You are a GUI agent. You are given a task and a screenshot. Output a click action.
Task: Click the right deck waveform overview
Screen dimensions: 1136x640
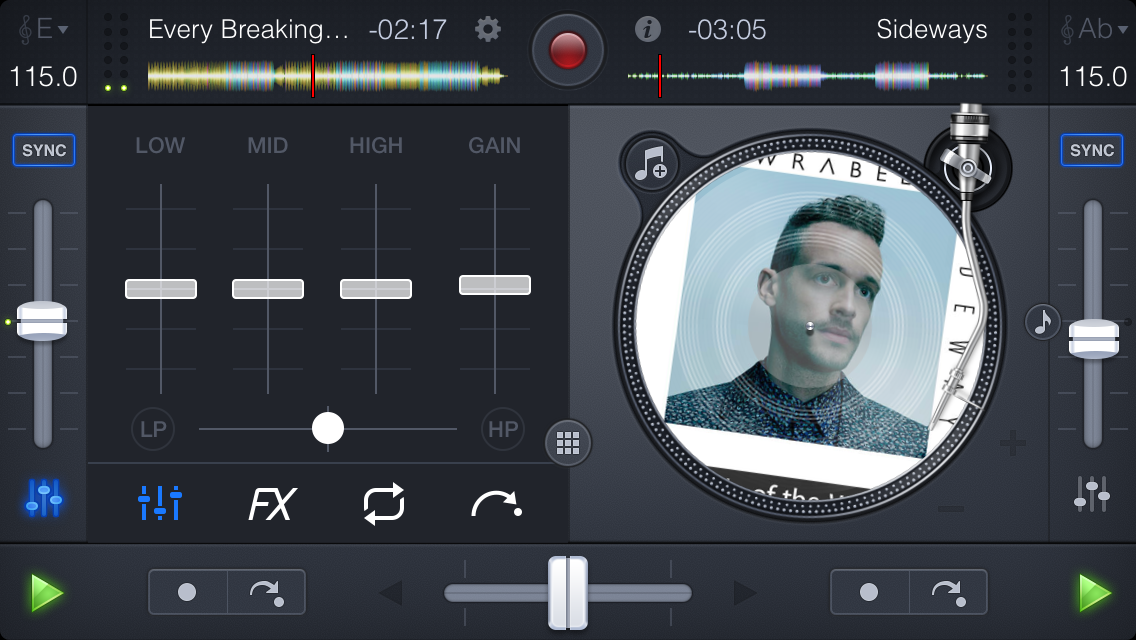[x=807, y=75]
